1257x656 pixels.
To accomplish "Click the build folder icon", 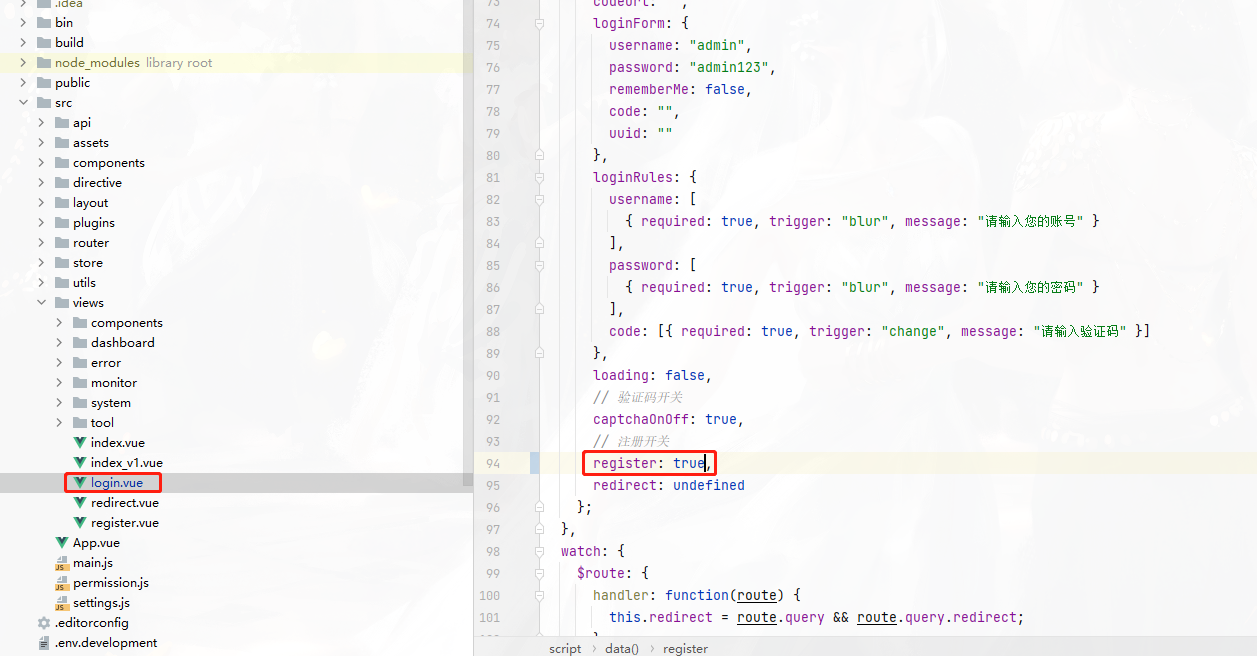I will (44, 43).
